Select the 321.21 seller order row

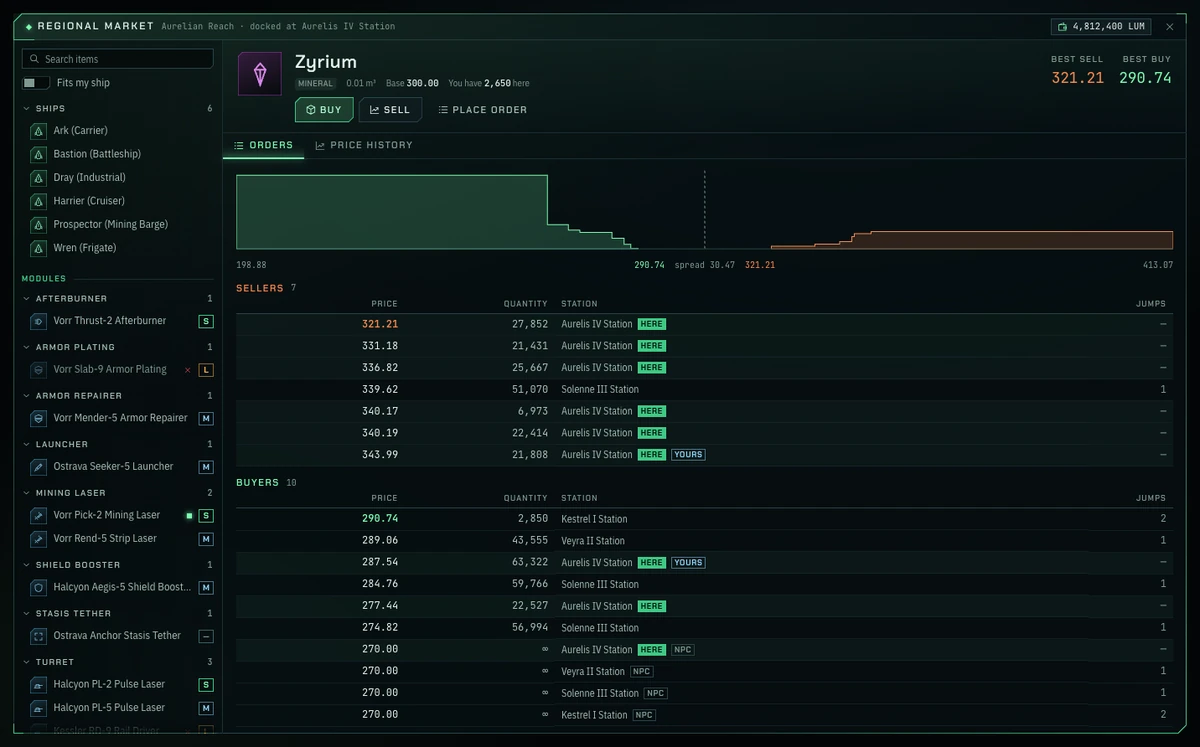(x=704, y=324)
